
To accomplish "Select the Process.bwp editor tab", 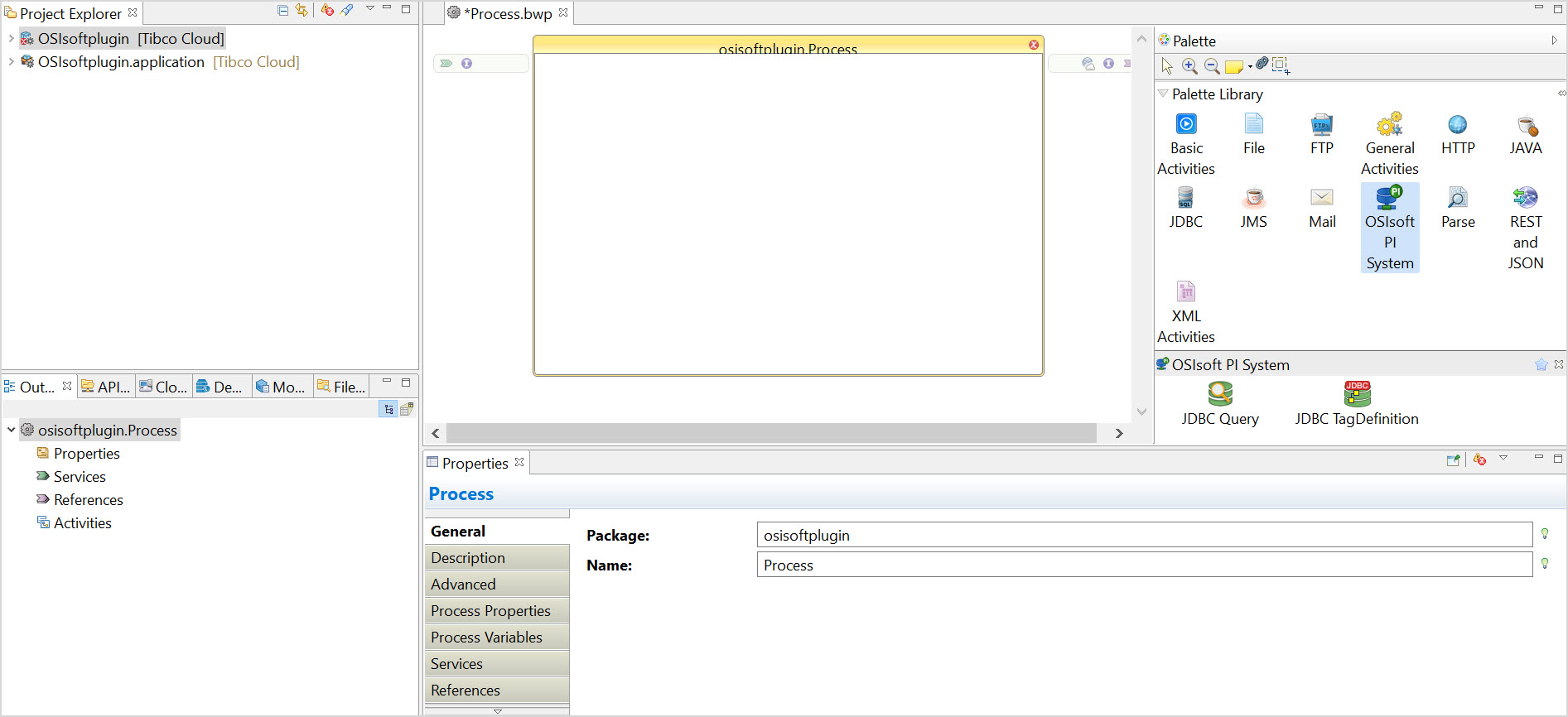I will tap(508, 13).
